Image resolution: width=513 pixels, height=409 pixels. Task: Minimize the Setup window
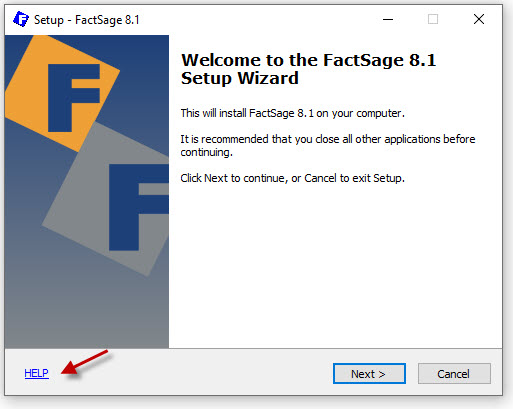pyautogui.click(x=388, y=19)
